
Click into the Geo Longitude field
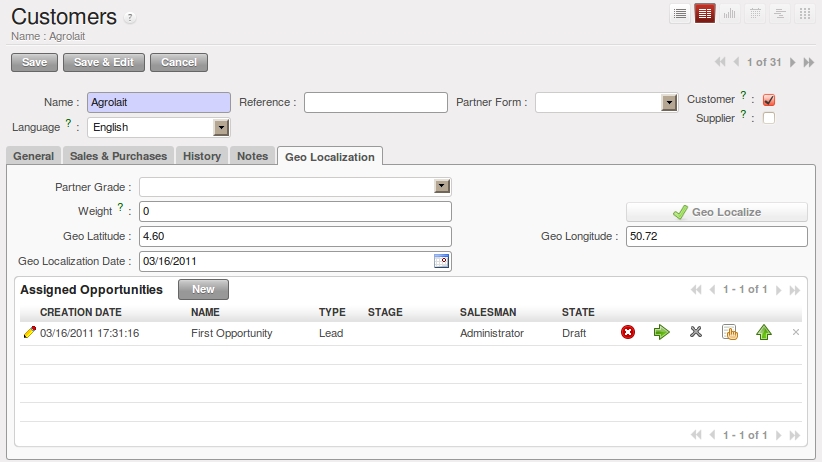coord(716,236)
